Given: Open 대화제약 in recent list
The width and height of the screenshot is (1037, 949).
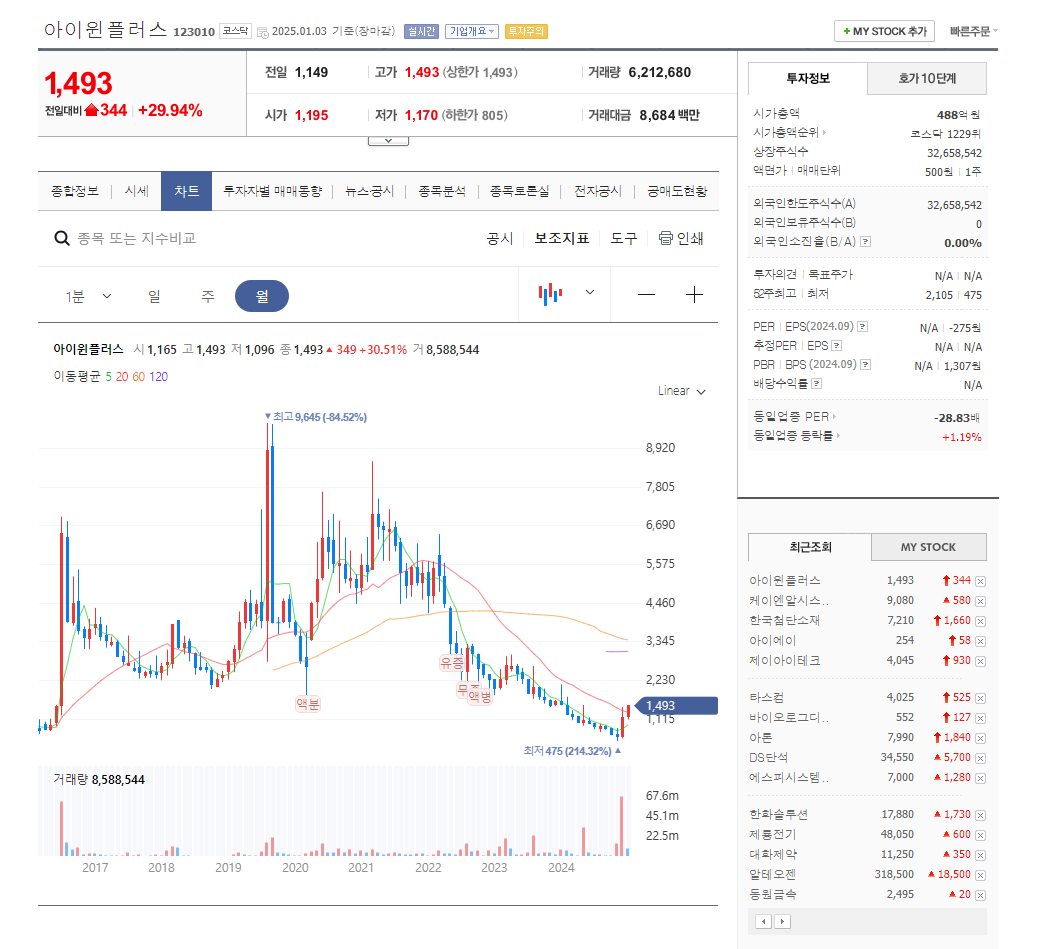Looking at the screenshot, I should coord(773,854).
